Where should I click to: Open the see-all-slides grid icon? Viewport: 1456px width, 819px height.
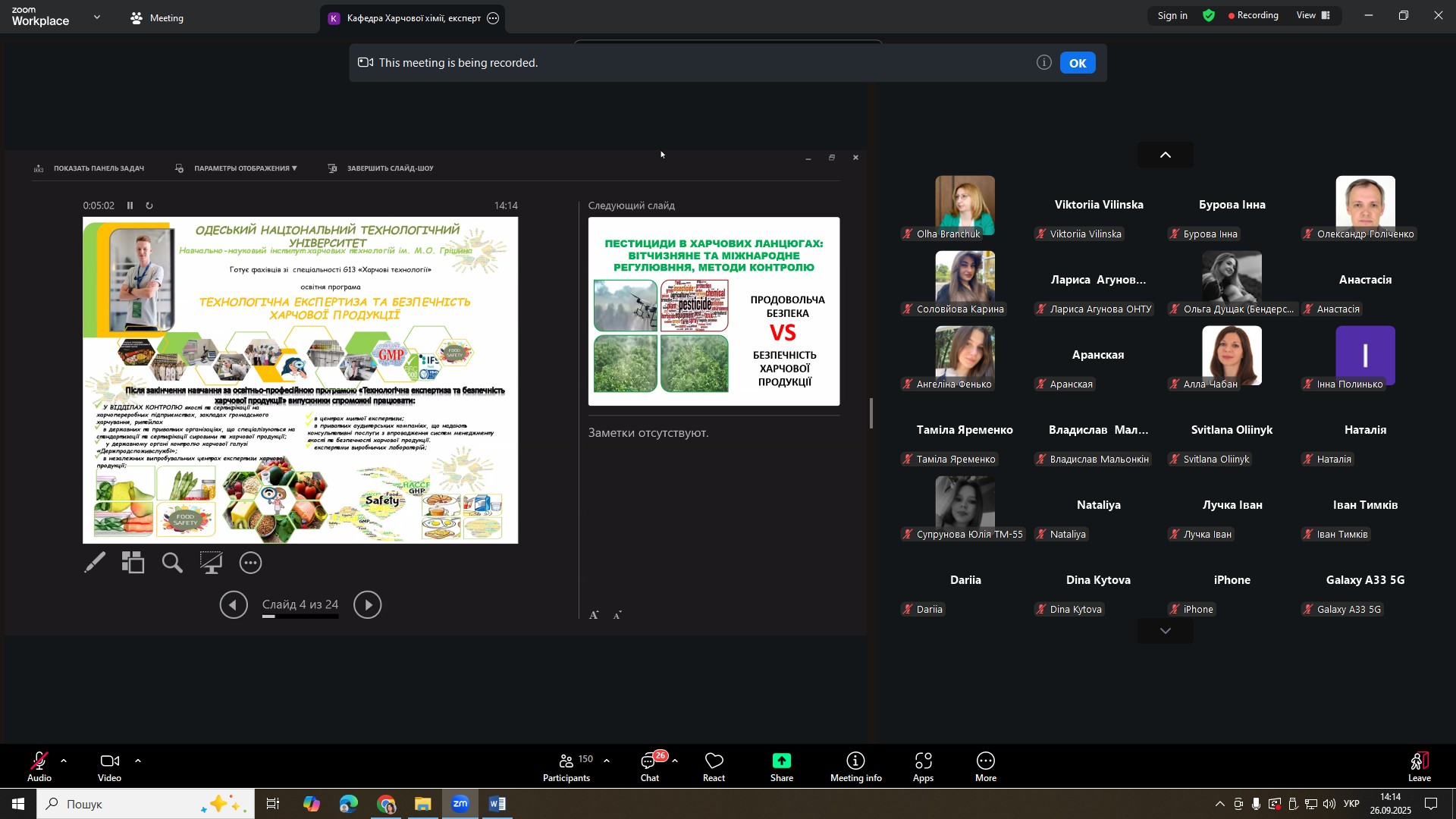133,563
